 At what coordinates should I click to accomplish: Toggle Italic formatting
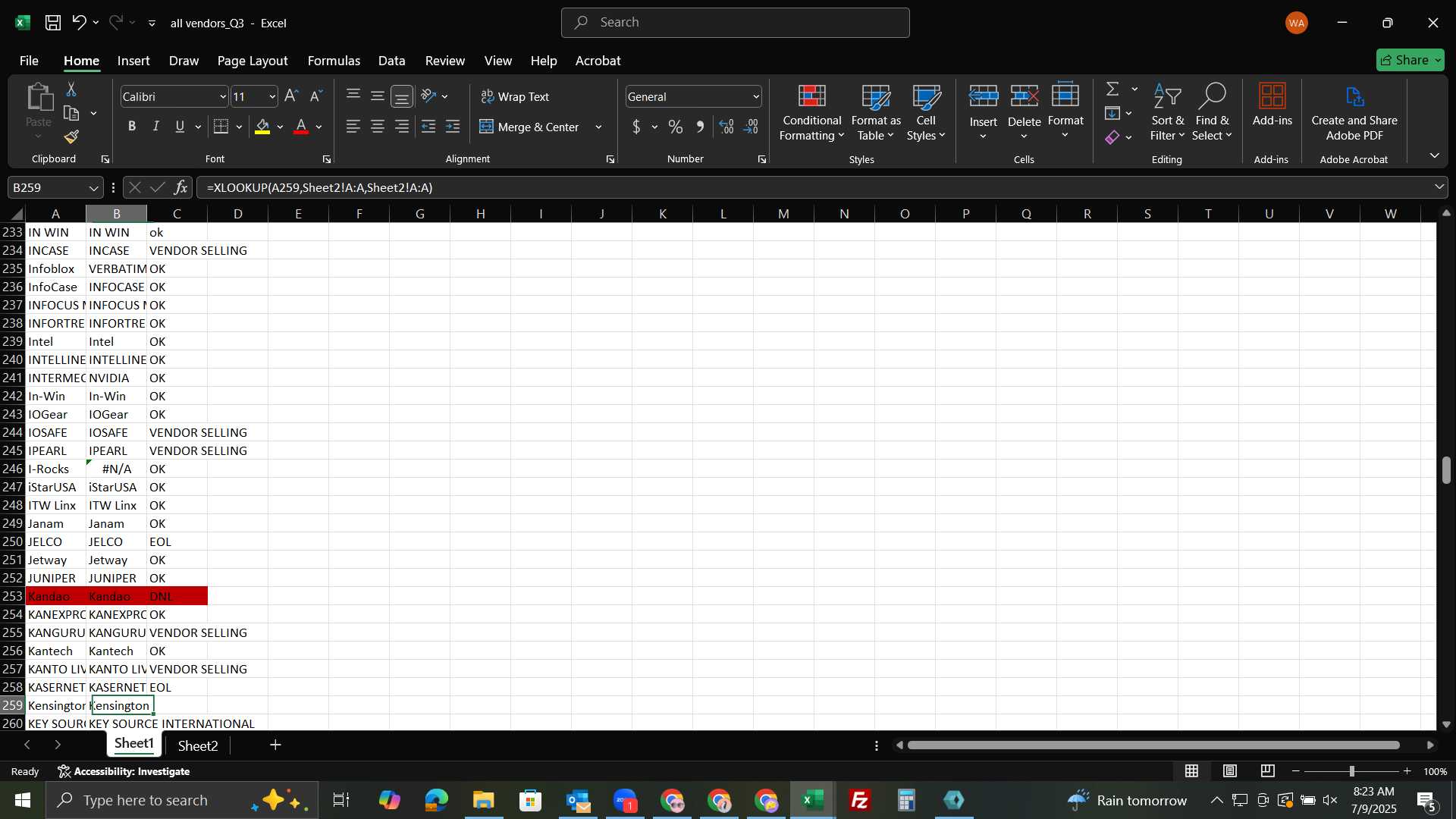click(x=156, y=127)
